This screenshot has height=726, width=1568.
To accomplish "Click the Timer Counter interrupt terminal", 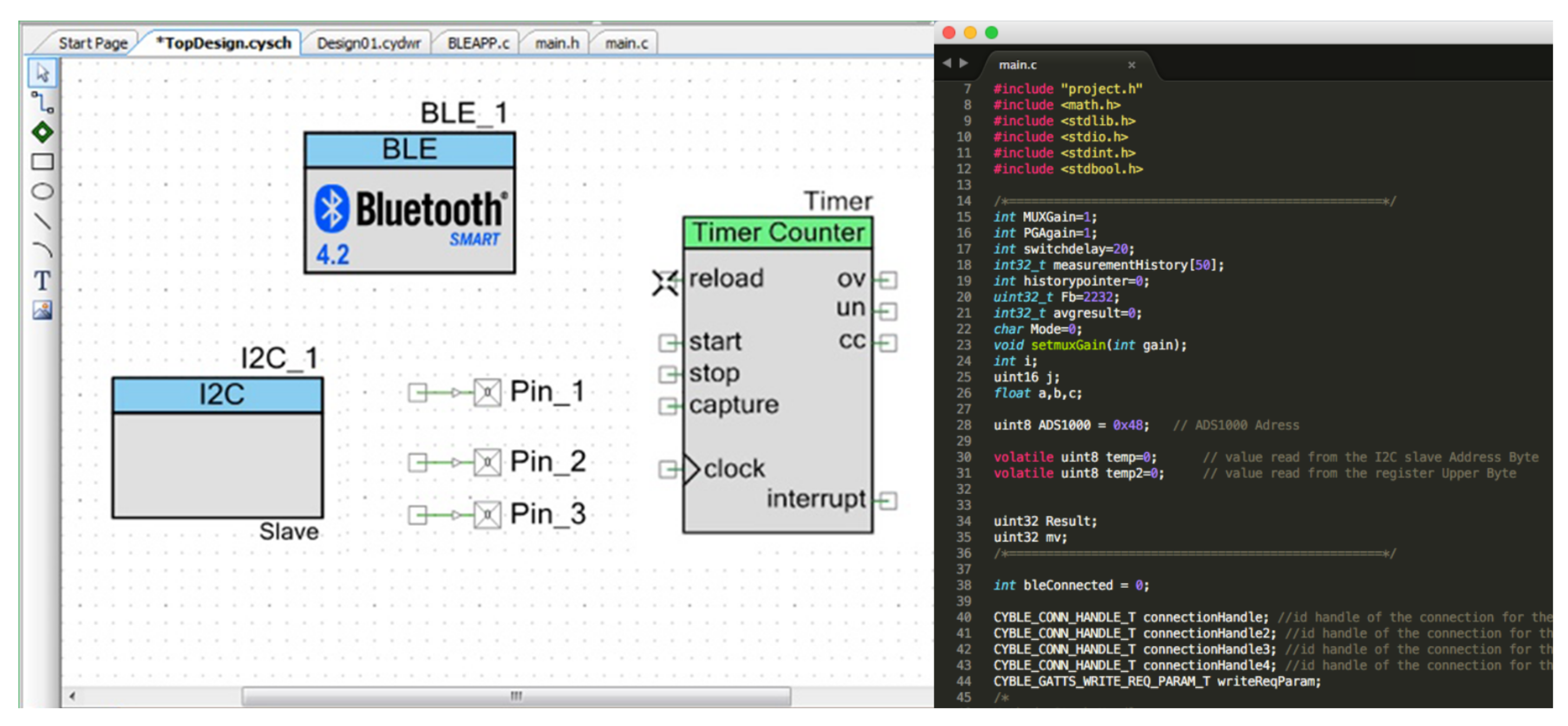I will (x=888, y=501).
